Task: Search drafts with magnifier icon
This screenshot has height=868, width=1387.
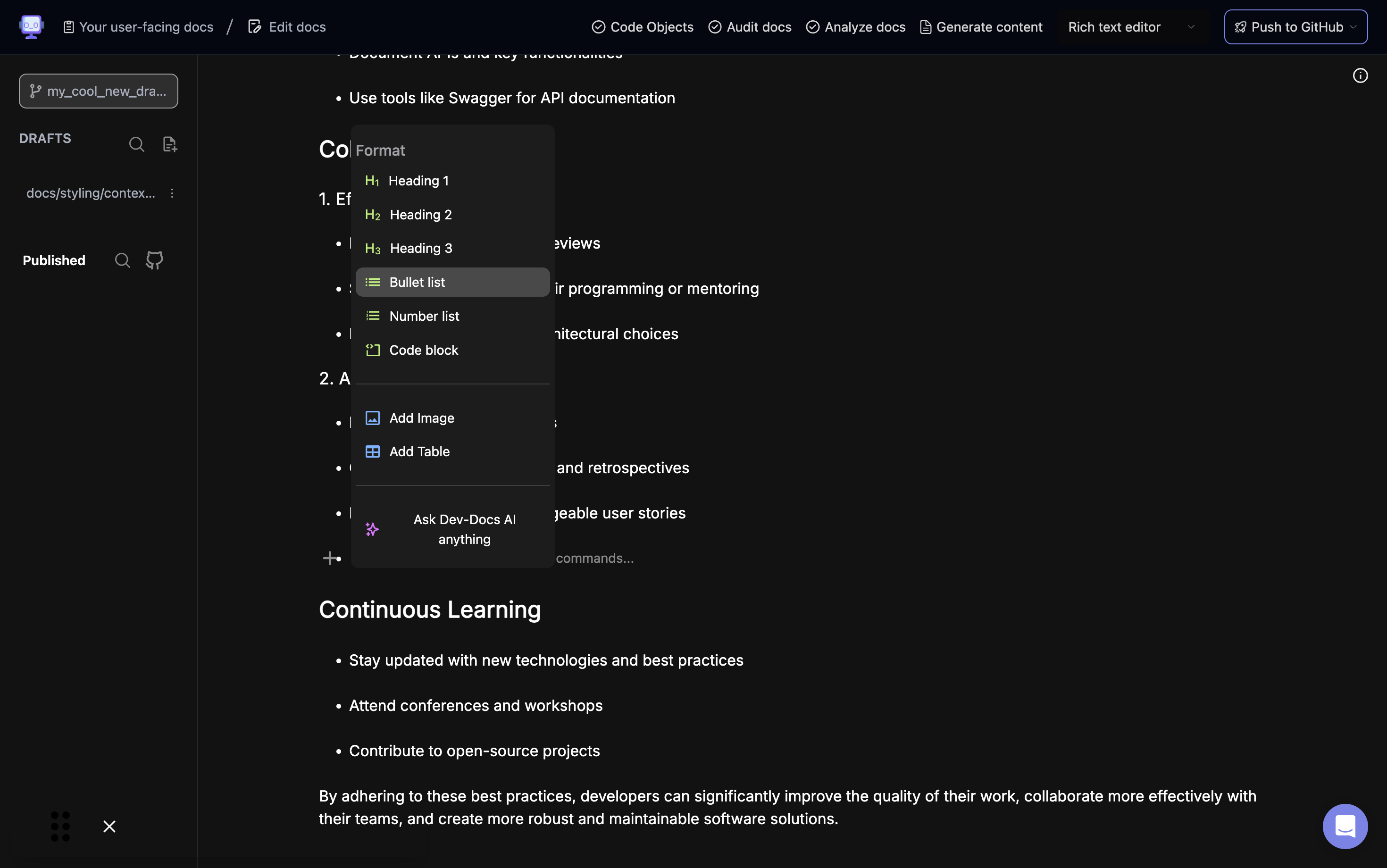Action: tap(136, 144)
